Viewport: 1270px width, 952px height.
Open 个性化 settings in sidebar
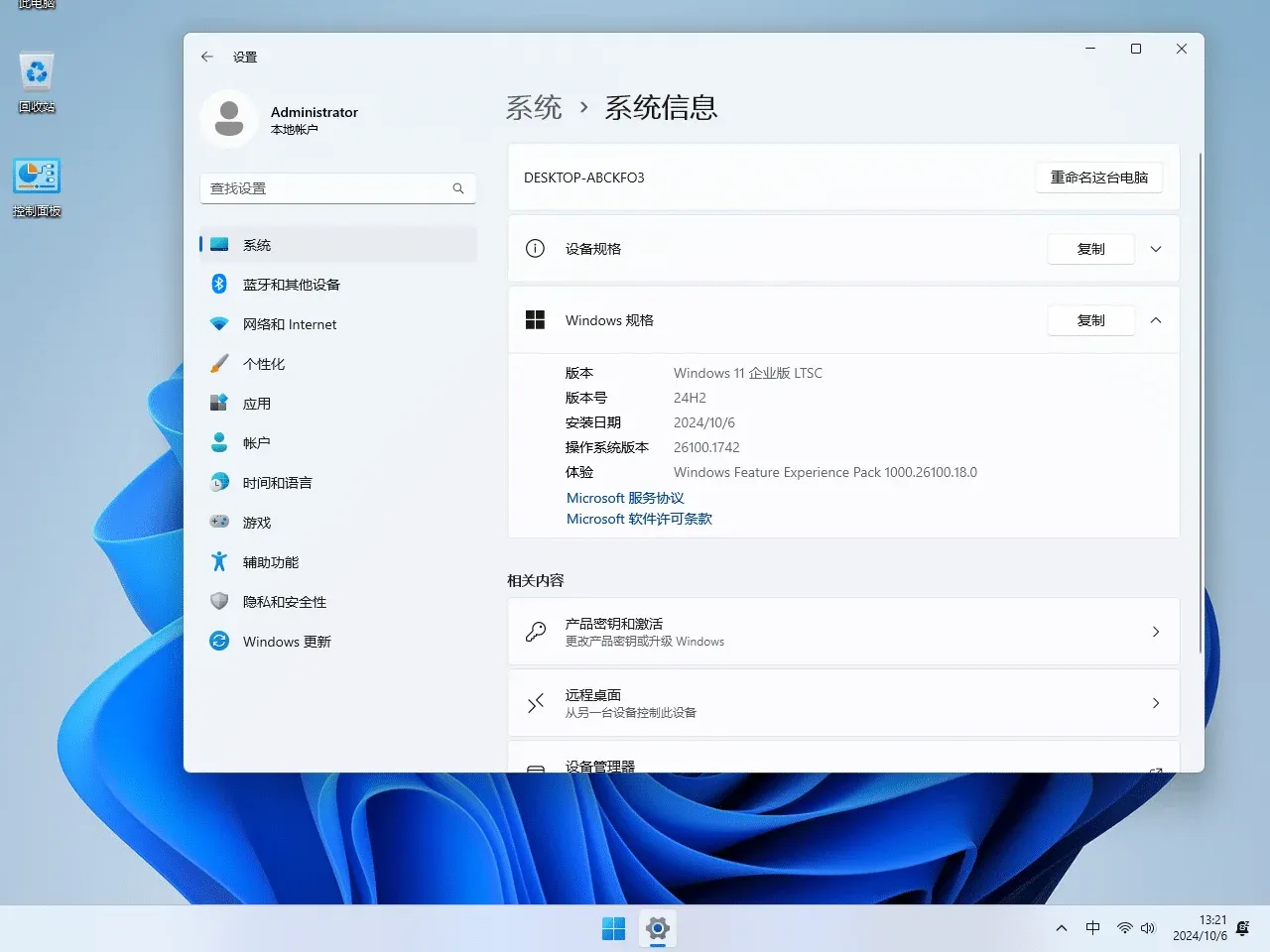click(263, 363)
